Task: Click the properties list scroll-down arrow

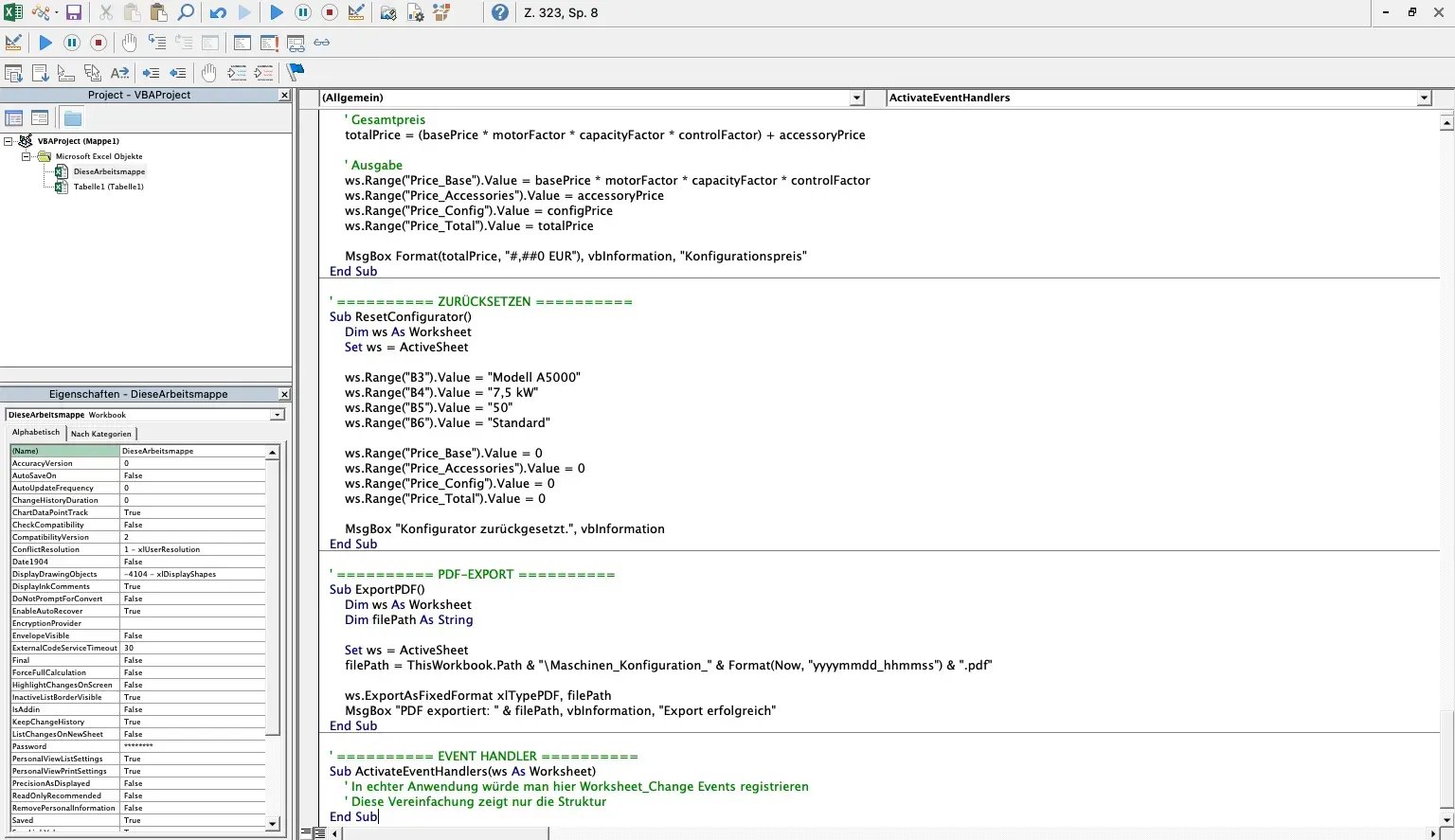Action: [x=273, y=824]
